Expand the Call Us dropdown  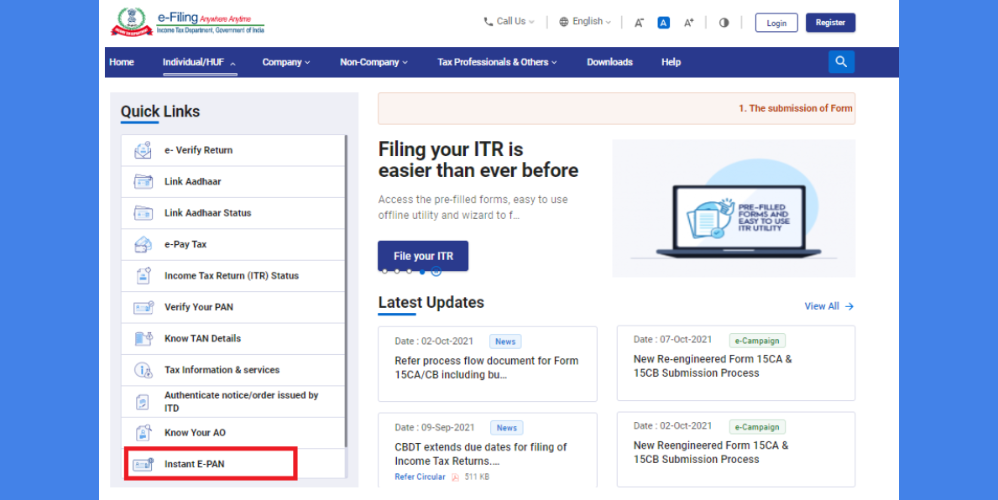509,22
